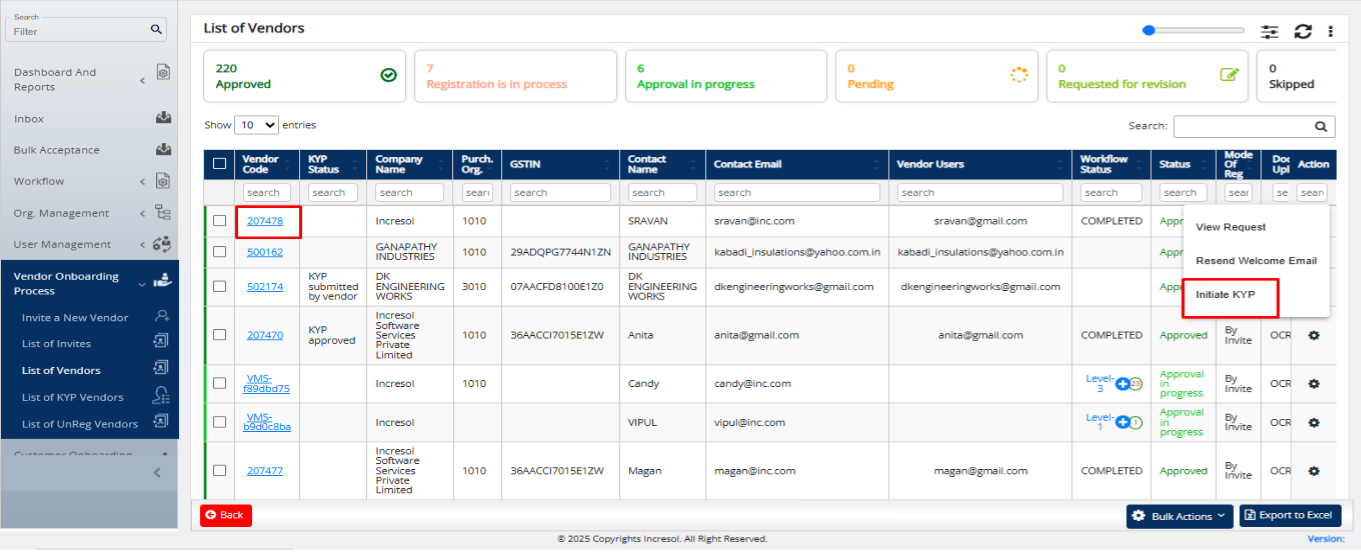Image resolution: width=1361 pixels, height=560 pixels.
Task: Open Bulk Acceptance download icon in sidebar
Action: [164, 150]
